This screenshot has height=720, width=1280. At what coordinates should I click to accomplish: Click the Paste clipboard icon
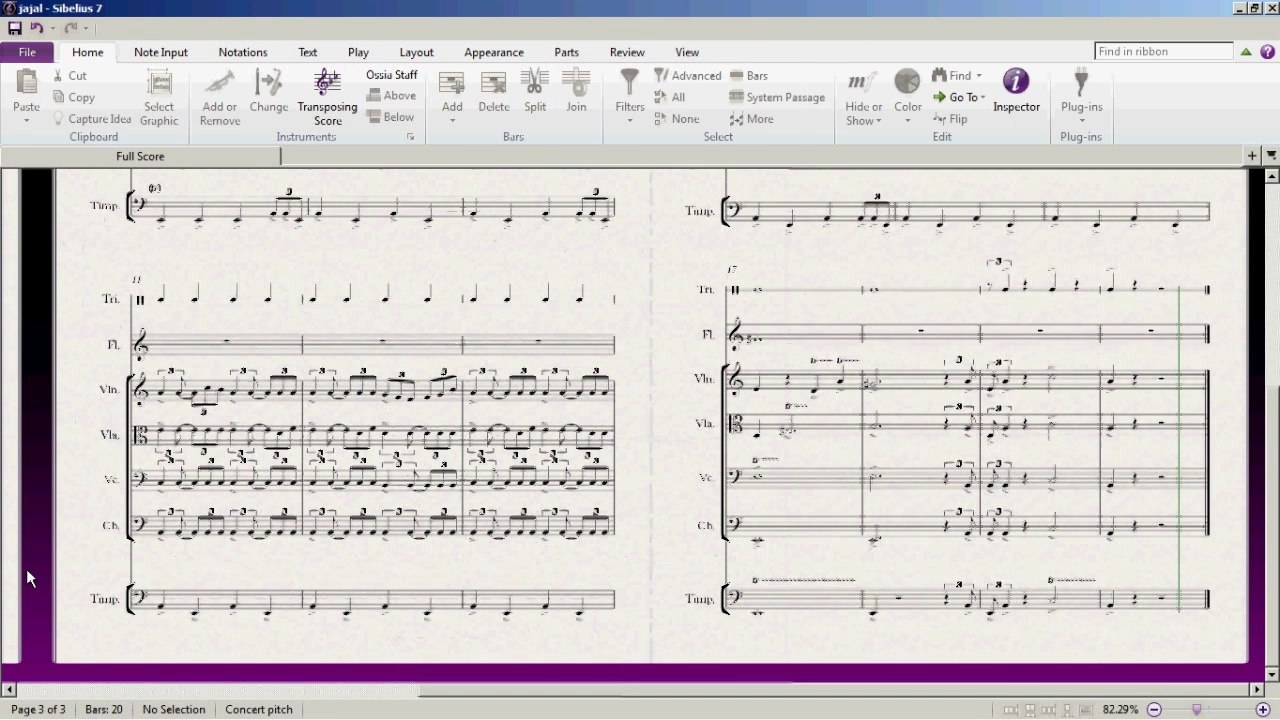click(x=27, y=82)
